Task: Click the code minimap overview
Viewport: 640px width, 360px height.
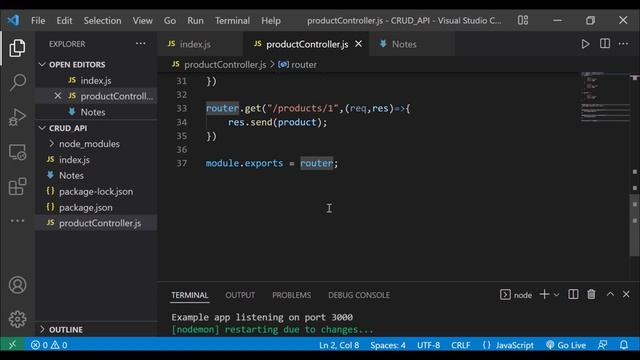Action: pos(605,98)
